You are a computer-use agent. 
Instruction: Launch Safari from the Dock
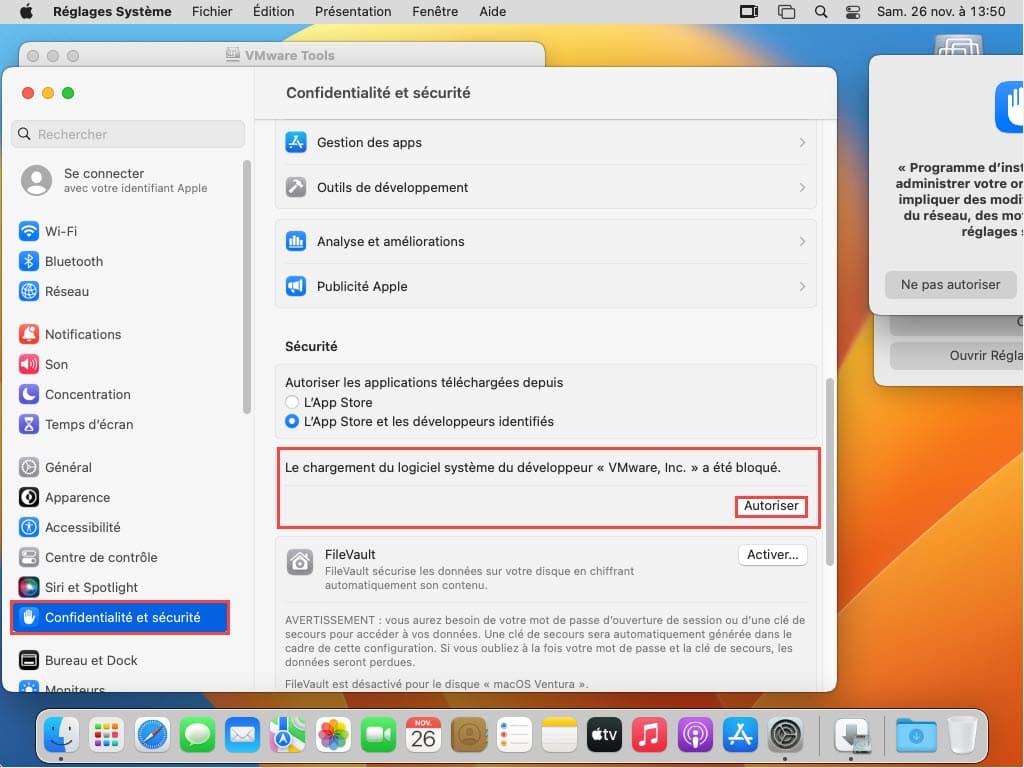click(152, 735)
